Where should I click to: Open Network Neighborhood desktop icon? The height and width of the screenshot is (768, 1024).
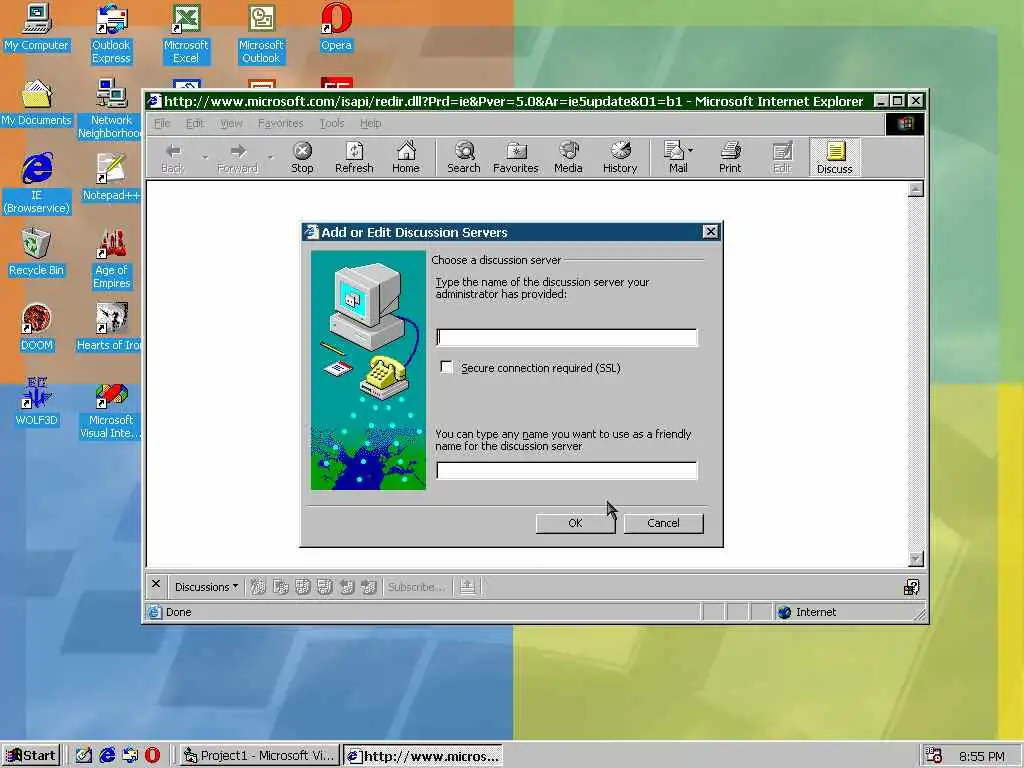pos(110,108)
